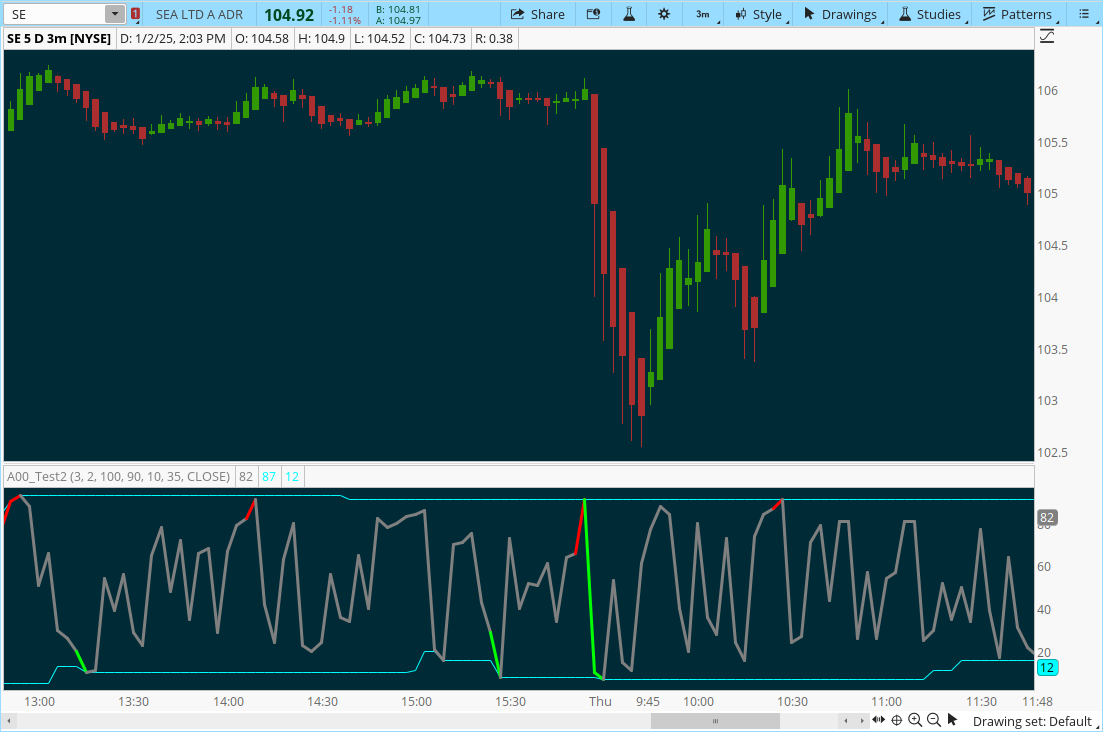Open the Studies menu
Viewport: 1103px width, 732px height.
tap(930, 14)
